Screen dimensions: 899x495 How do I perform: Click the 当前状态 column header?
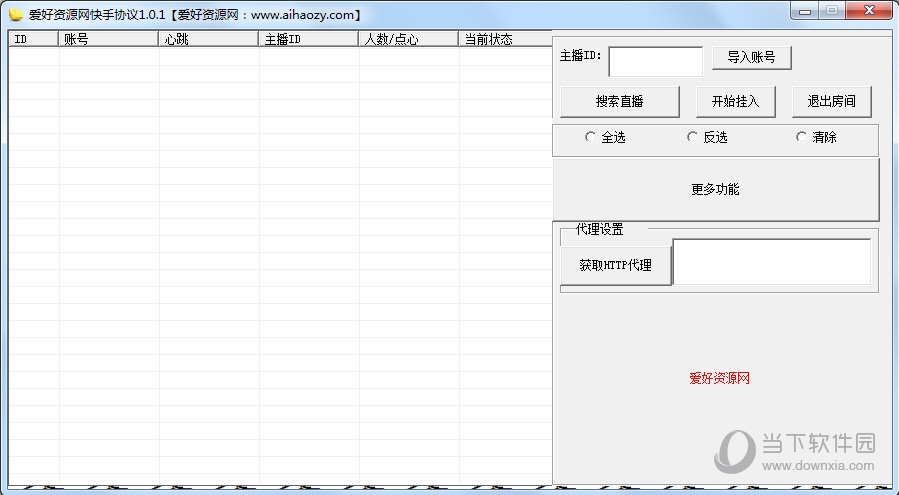[x=505, y=39]
